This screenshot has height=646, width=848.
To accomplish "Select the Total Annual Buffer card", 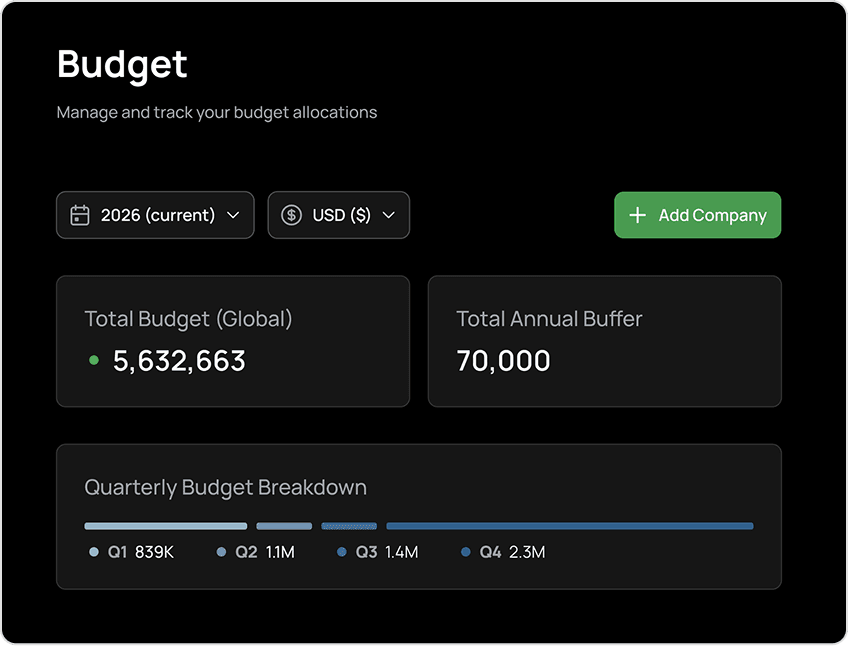I will point(604,340).
